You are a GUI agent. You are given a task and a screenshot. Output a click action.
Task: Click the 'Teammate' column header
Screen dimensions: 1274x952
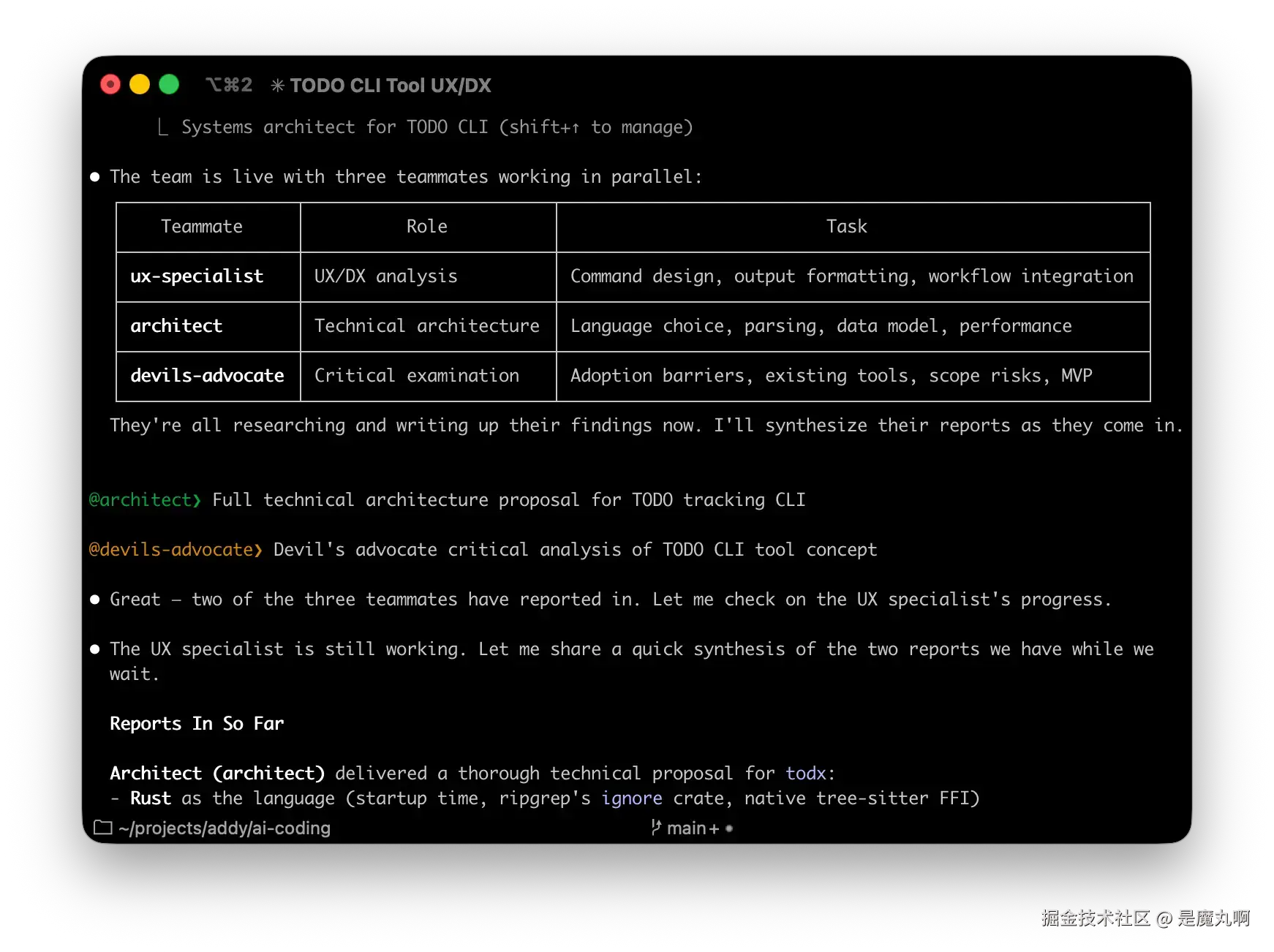(202, 227)
